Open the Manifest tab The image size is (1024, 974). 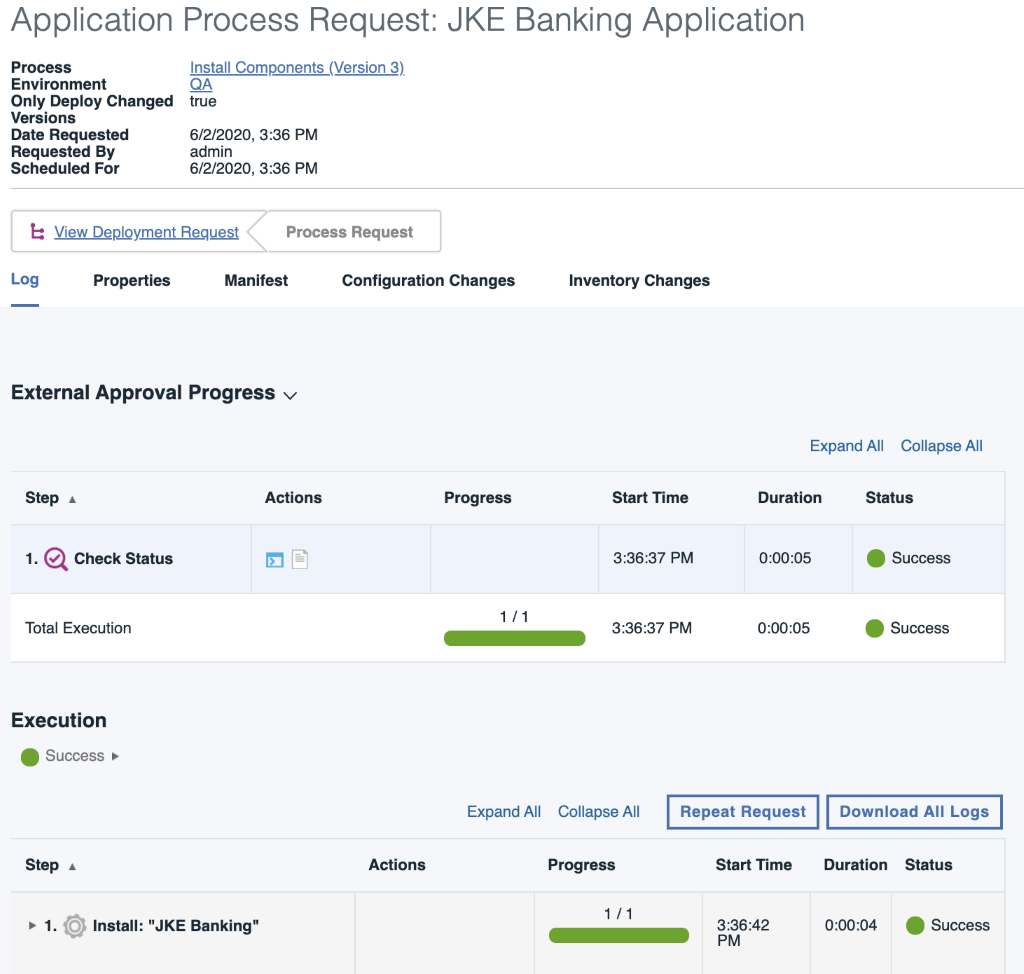255,281
